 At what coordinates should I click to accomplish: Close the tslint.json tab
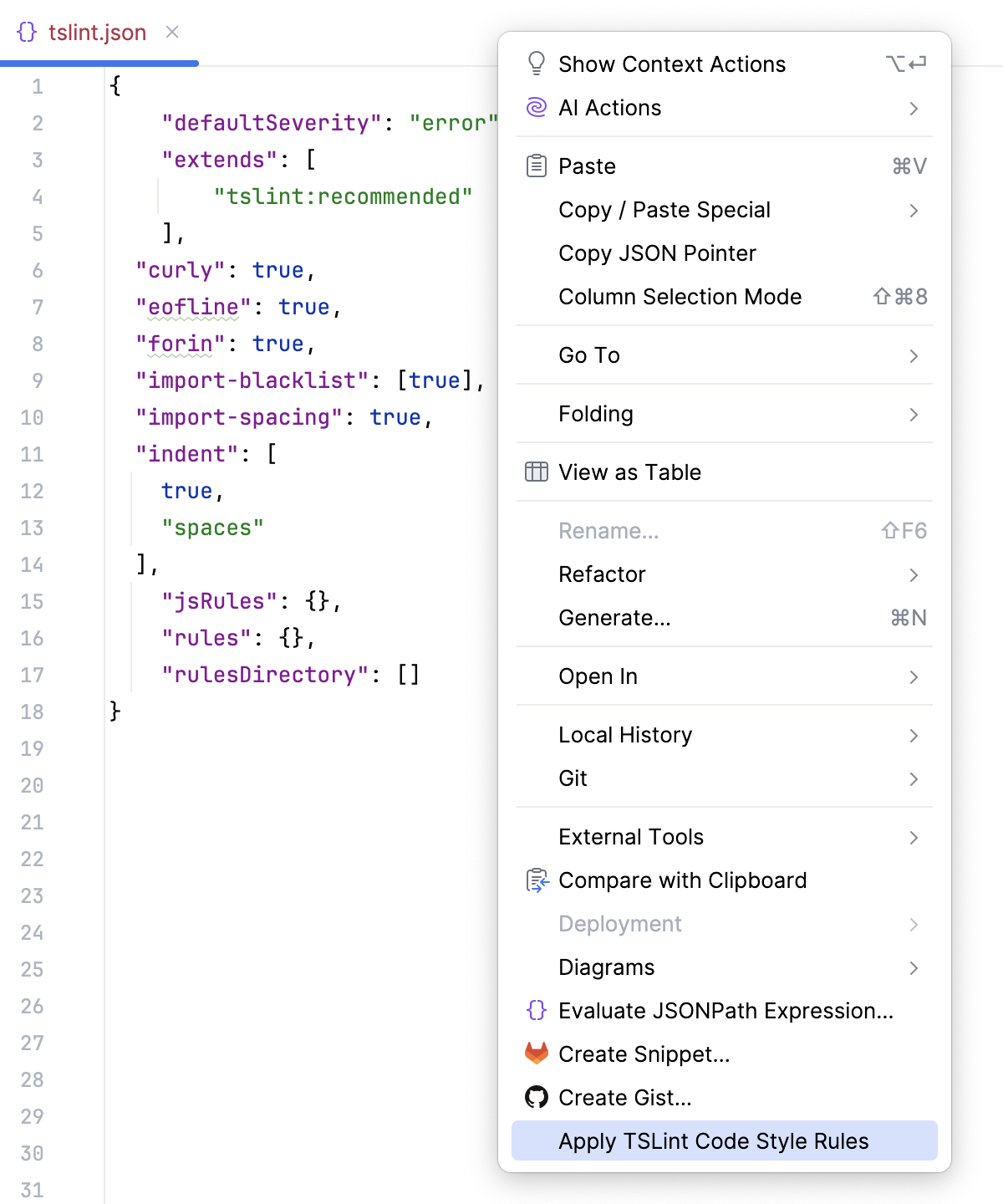coord(172,33)
